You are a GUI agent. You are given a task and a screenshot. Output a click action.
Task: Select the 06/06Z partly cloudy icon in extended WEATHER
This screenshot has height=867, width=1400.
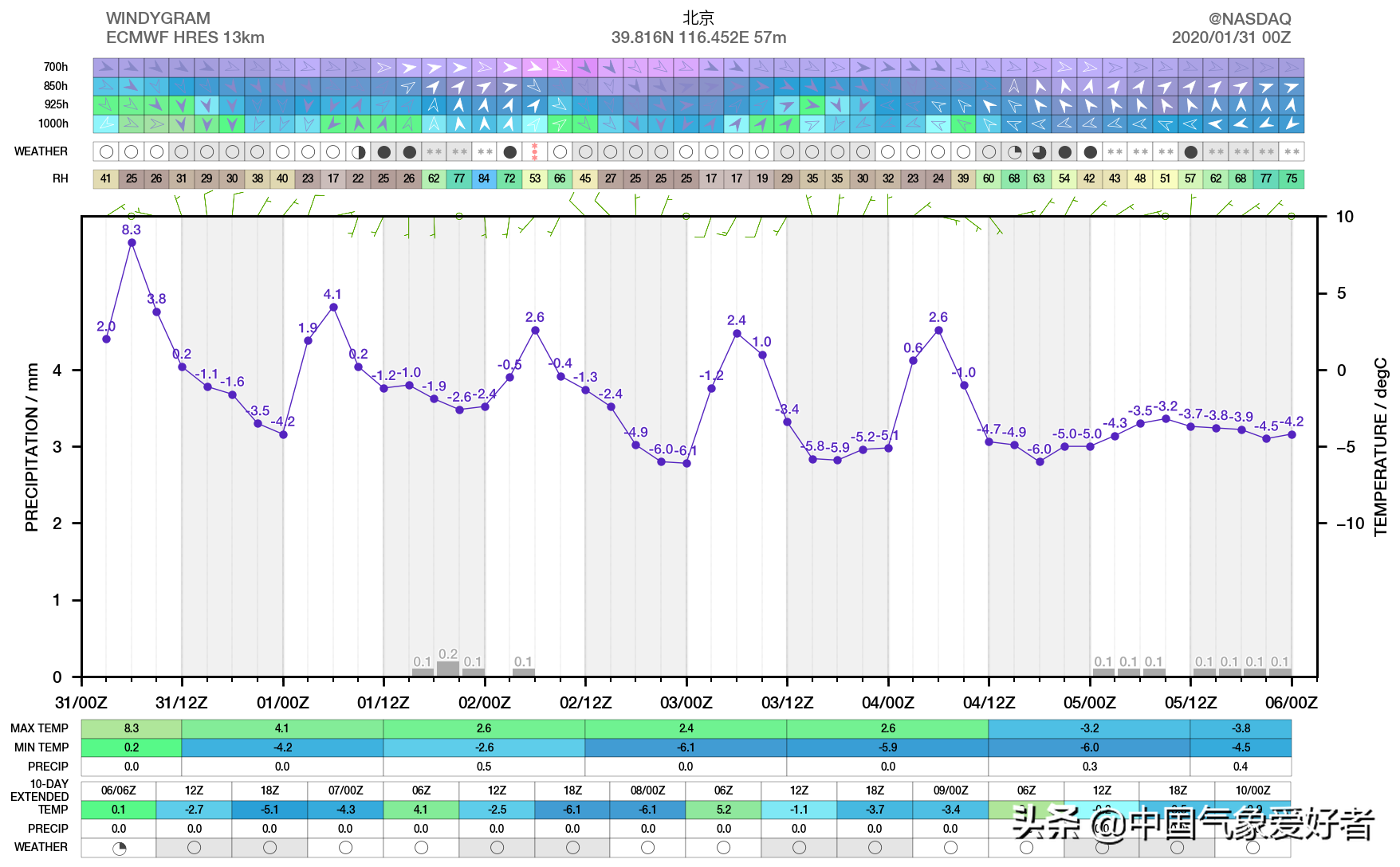[119, 848]
